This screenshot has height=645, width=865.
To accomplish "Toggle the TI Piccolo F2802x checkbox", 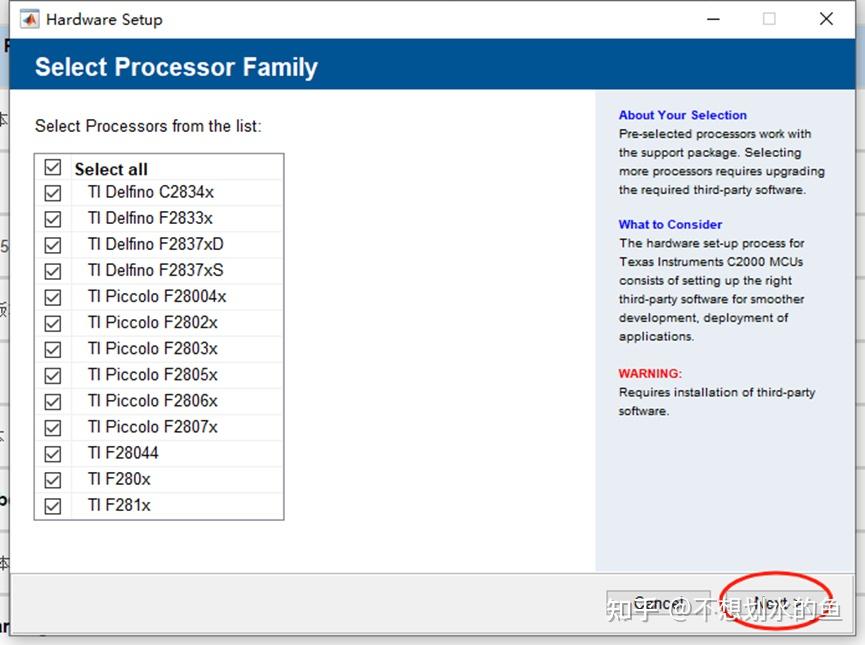I will click(x=52, y=322).
